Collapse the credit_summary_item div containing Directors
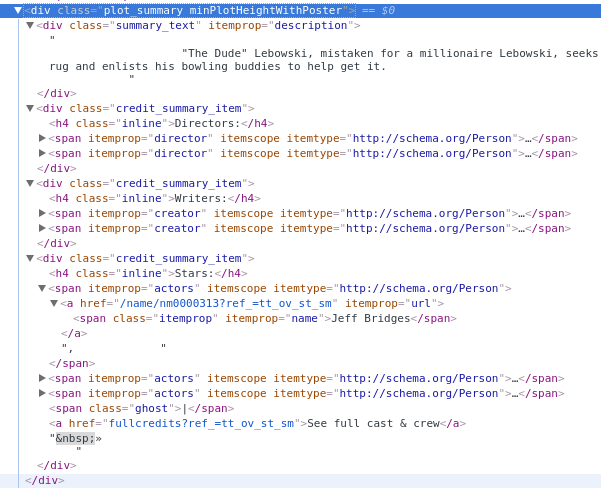The image size is (601, 489). pos(30,108)
